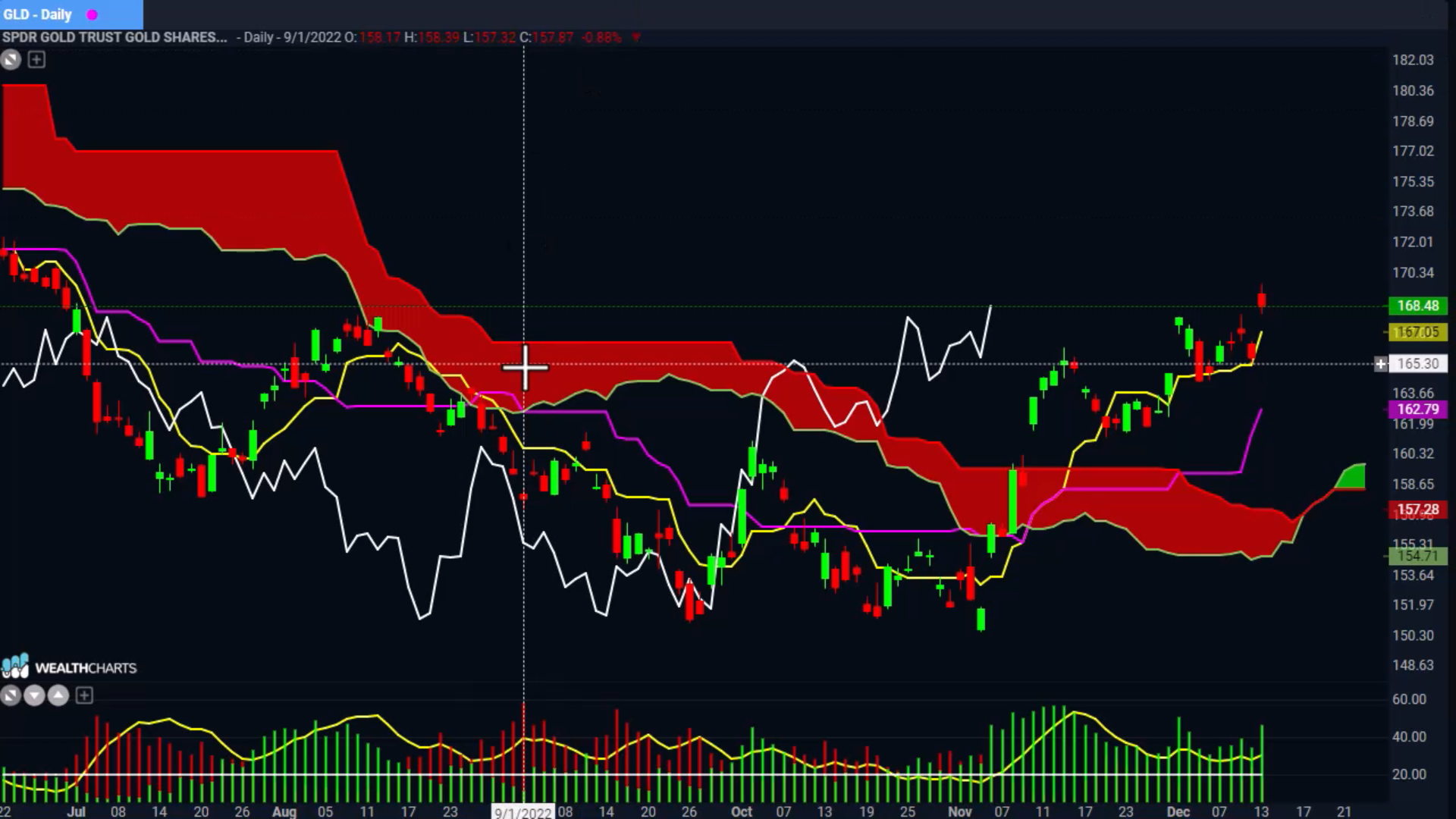Add an indicator to the lower pane with the plus icon
The height and width of the screenshot is (819, 1456).
[84, 695]
